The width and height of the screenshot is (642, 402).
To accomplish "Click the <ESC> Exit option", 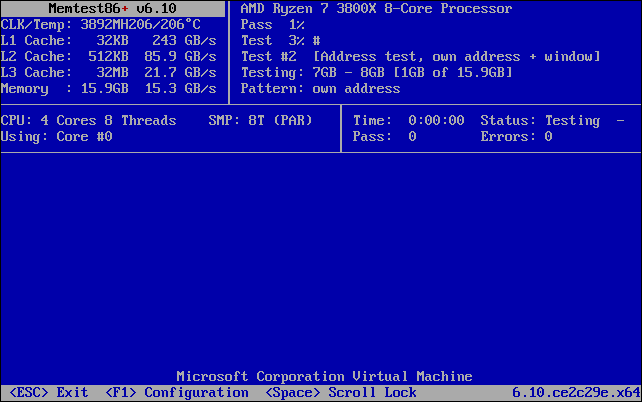I will [48, 393].
